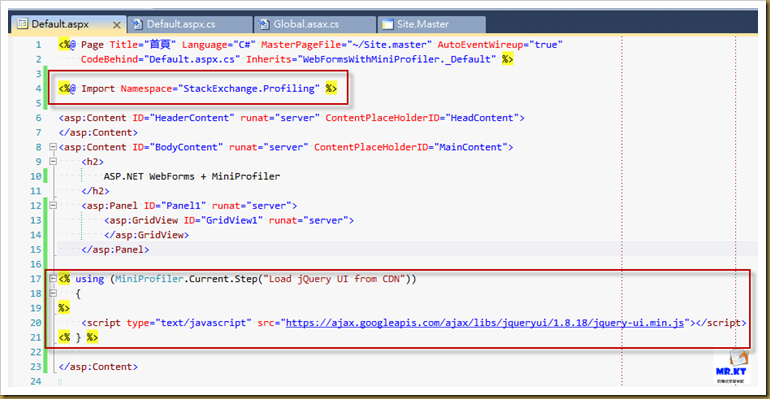The width and height of the screenshot is (770, 399).
Task: Click line number 1 in the gutter
Action: [38, 45]
